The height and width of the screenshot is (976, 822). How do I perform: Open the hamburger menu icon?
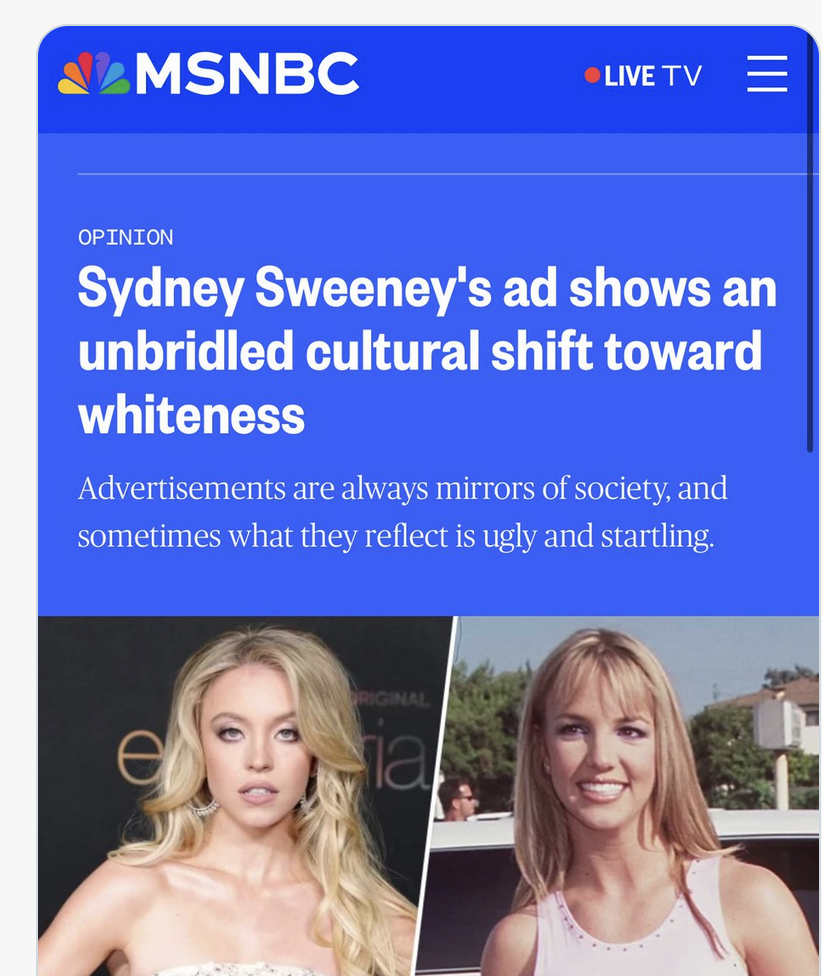[x=767, y=74]
